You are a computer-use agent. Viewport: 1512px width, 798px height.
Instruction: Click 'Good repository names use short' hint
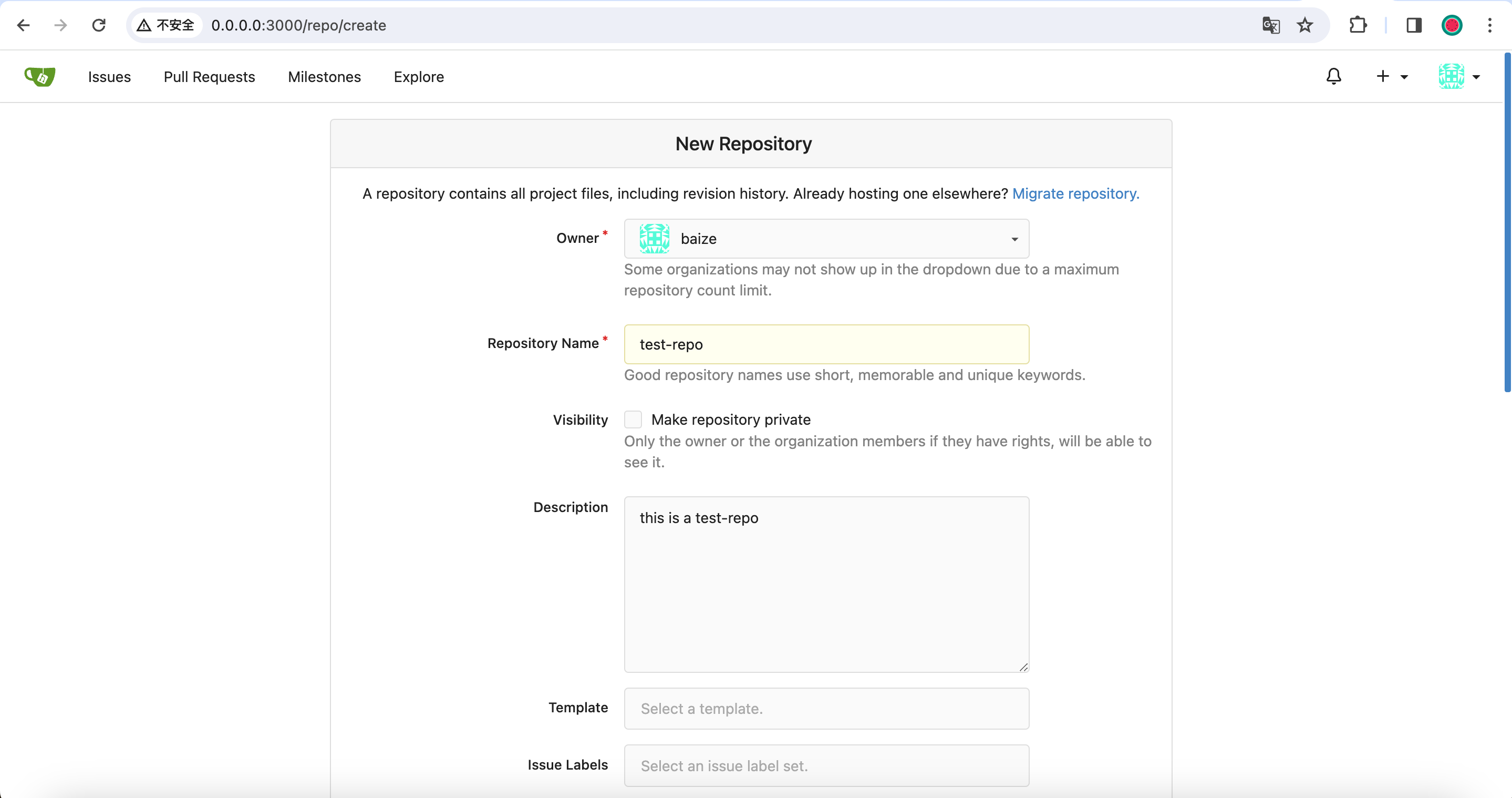[x=855, y=375]
